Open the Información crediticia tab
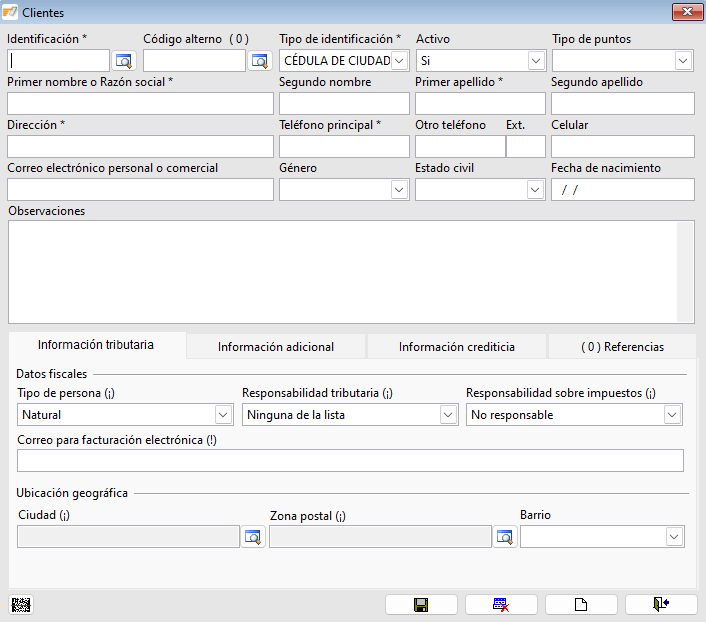 pos(457,347)
